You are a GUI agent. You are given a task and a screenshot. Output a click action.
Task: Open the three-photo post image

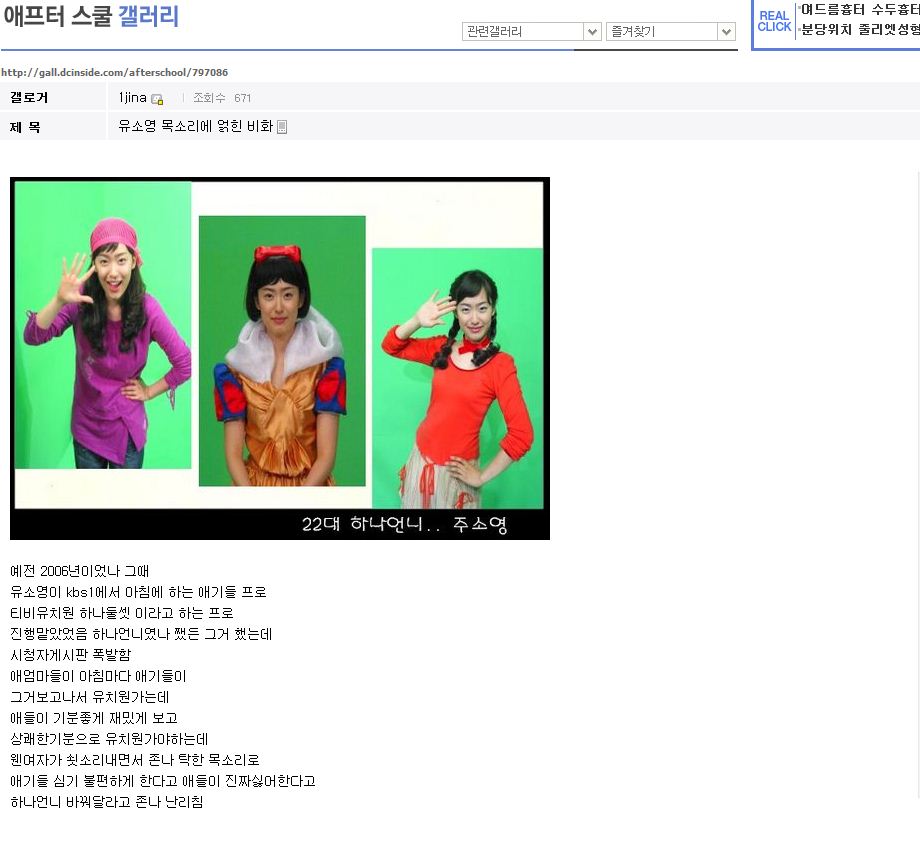[x=280, y=358]
